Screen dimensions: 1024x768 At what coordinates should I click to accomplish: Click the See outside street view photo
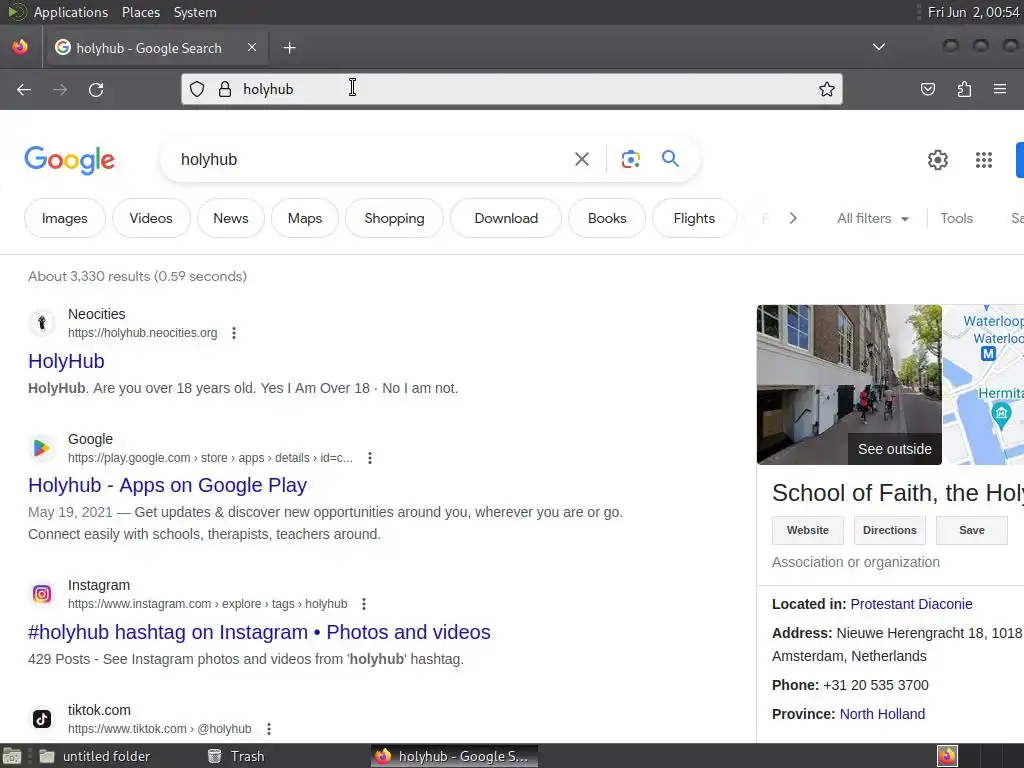click(x=849, y=385)
